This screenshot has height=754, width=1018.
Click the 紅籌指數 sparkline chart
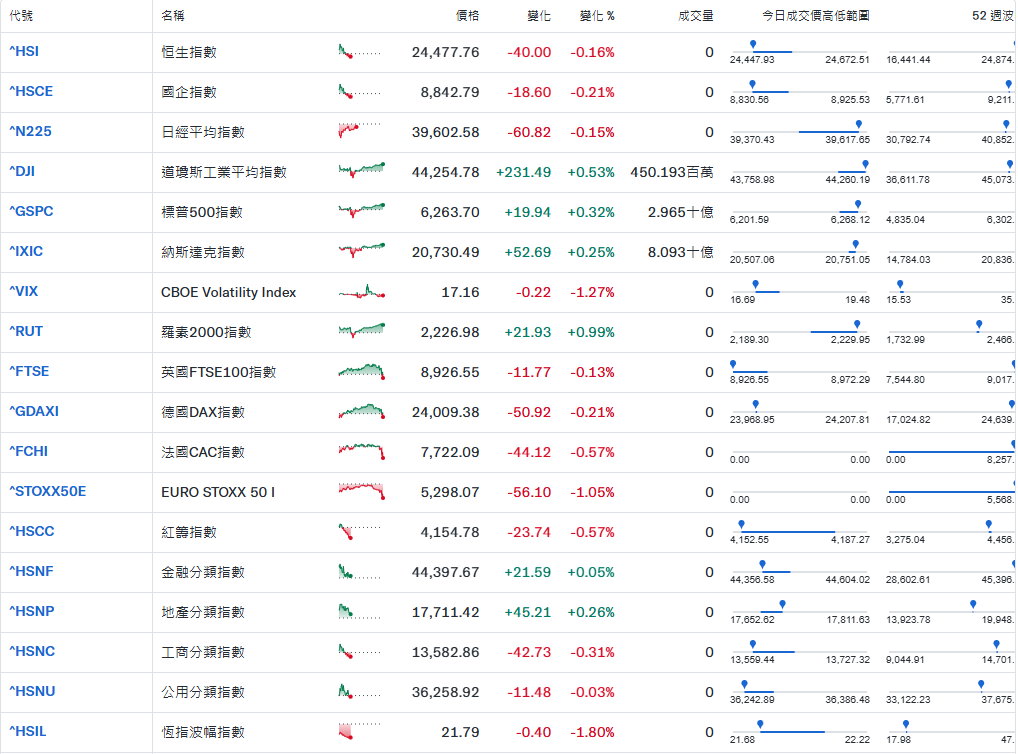[x=361, y=532]
